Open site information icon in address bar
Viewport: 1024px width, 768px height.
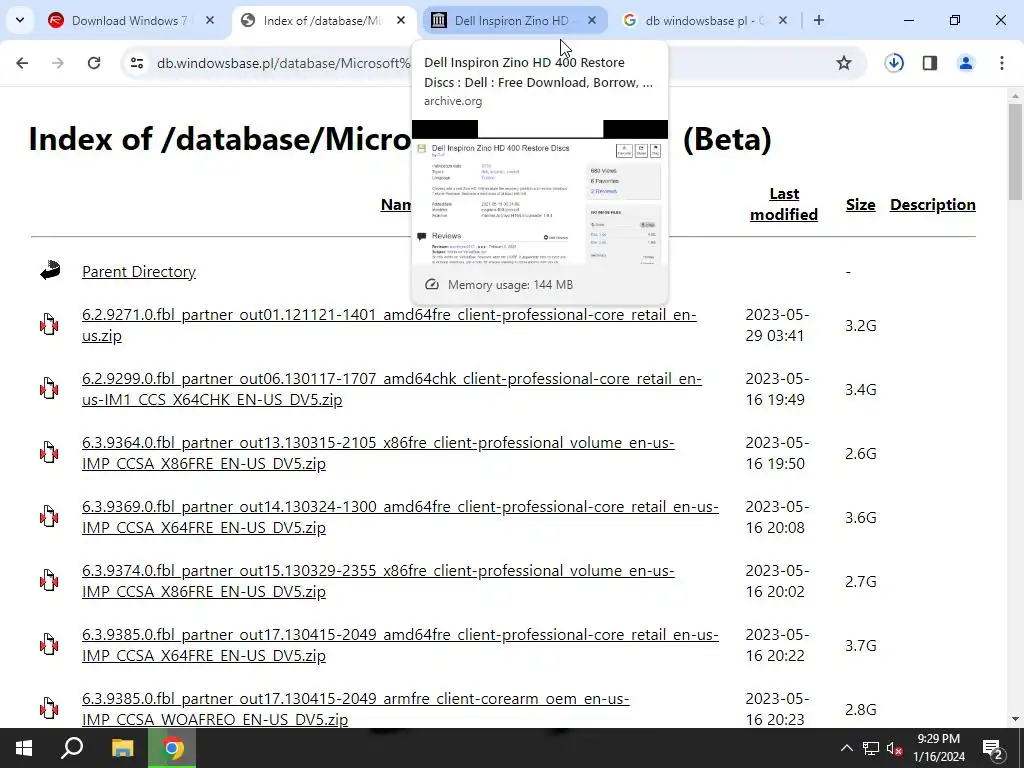tap(136, 63)
